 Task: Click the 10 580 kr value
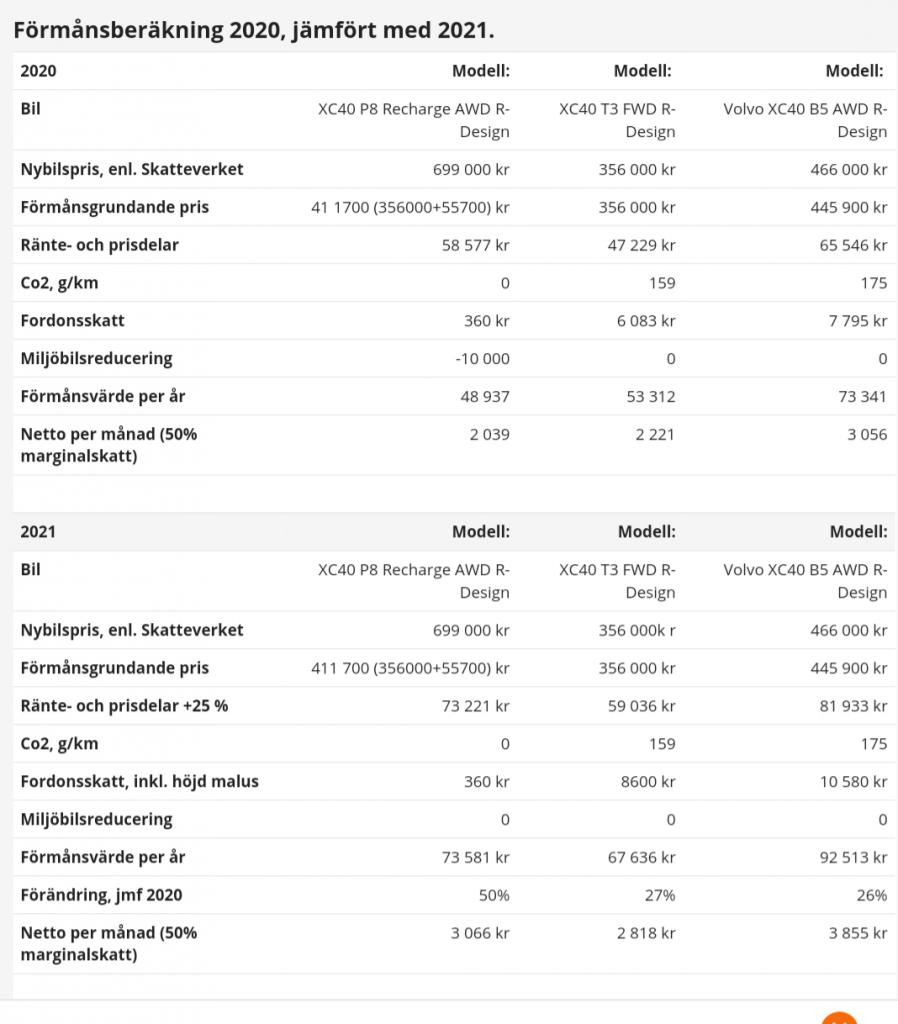854,782
